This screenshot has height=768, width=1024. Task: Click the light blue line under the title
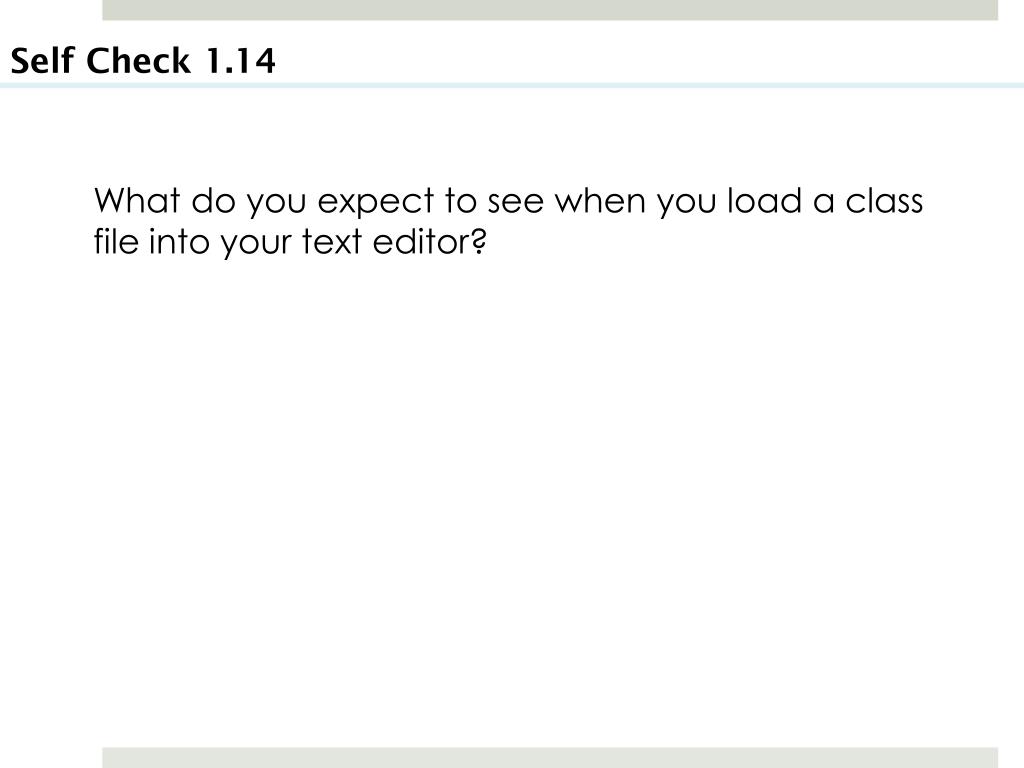(x=512, y=86)
